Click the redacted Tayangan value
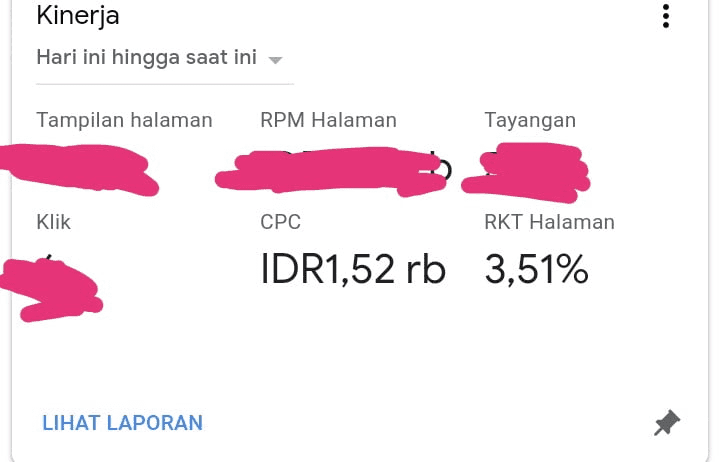The width and height of the screenshot is (720, 462). (526, 173)
